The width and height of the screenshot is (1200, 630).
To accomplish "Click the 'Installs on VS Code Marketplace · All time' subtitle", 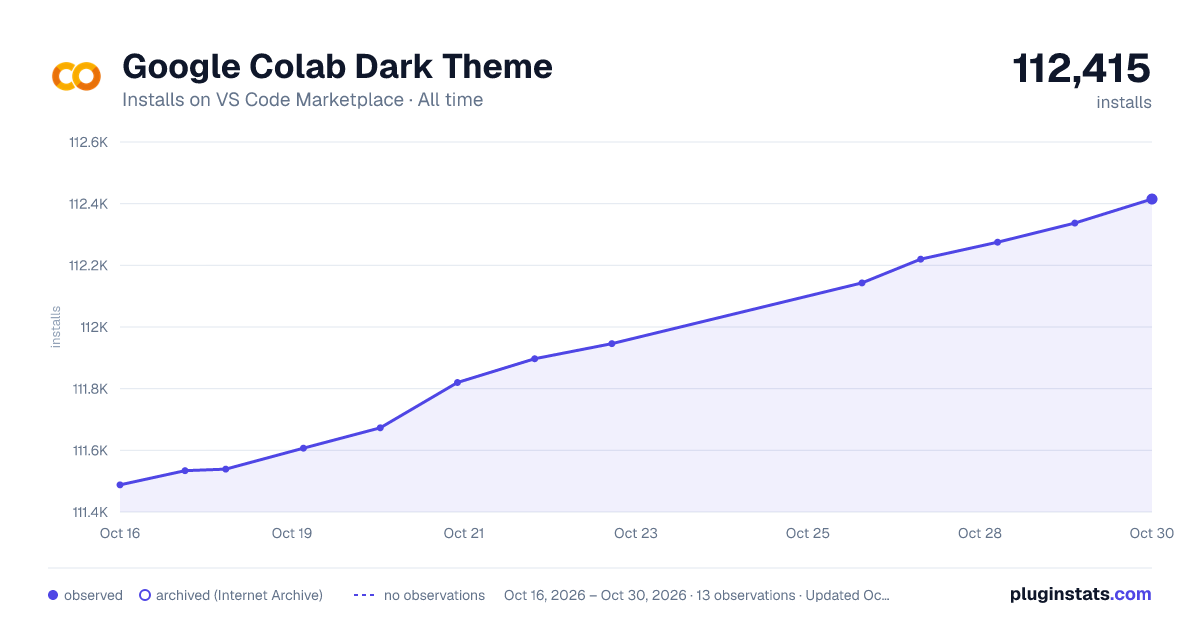I will [x=302, y=100].
